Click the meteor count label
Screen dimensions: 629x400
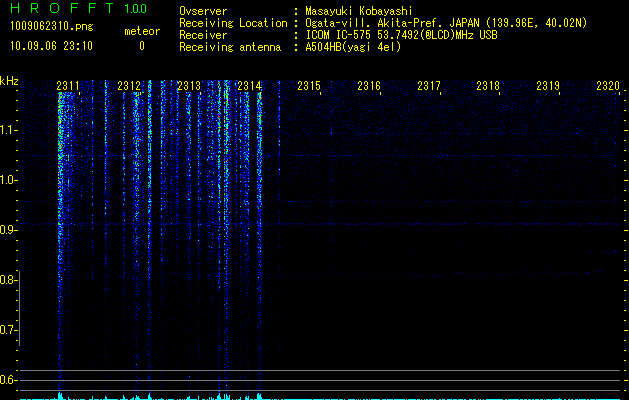point(142,31)
